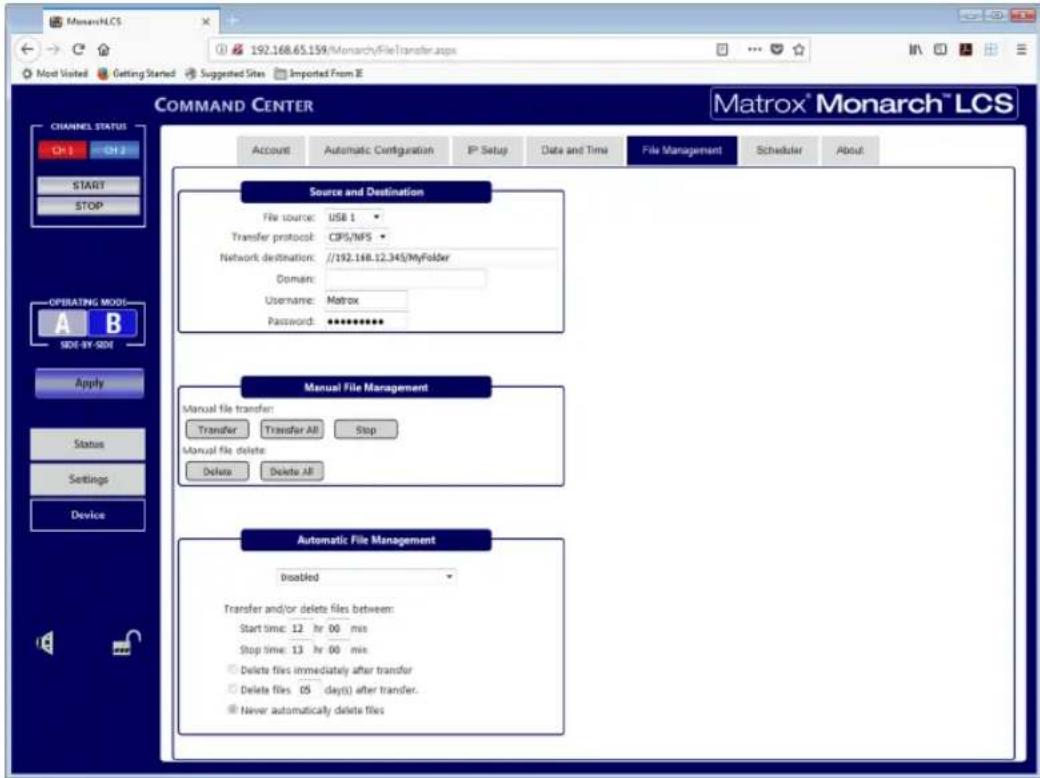
Task: Select operating mode B
Action: point(113,324)
